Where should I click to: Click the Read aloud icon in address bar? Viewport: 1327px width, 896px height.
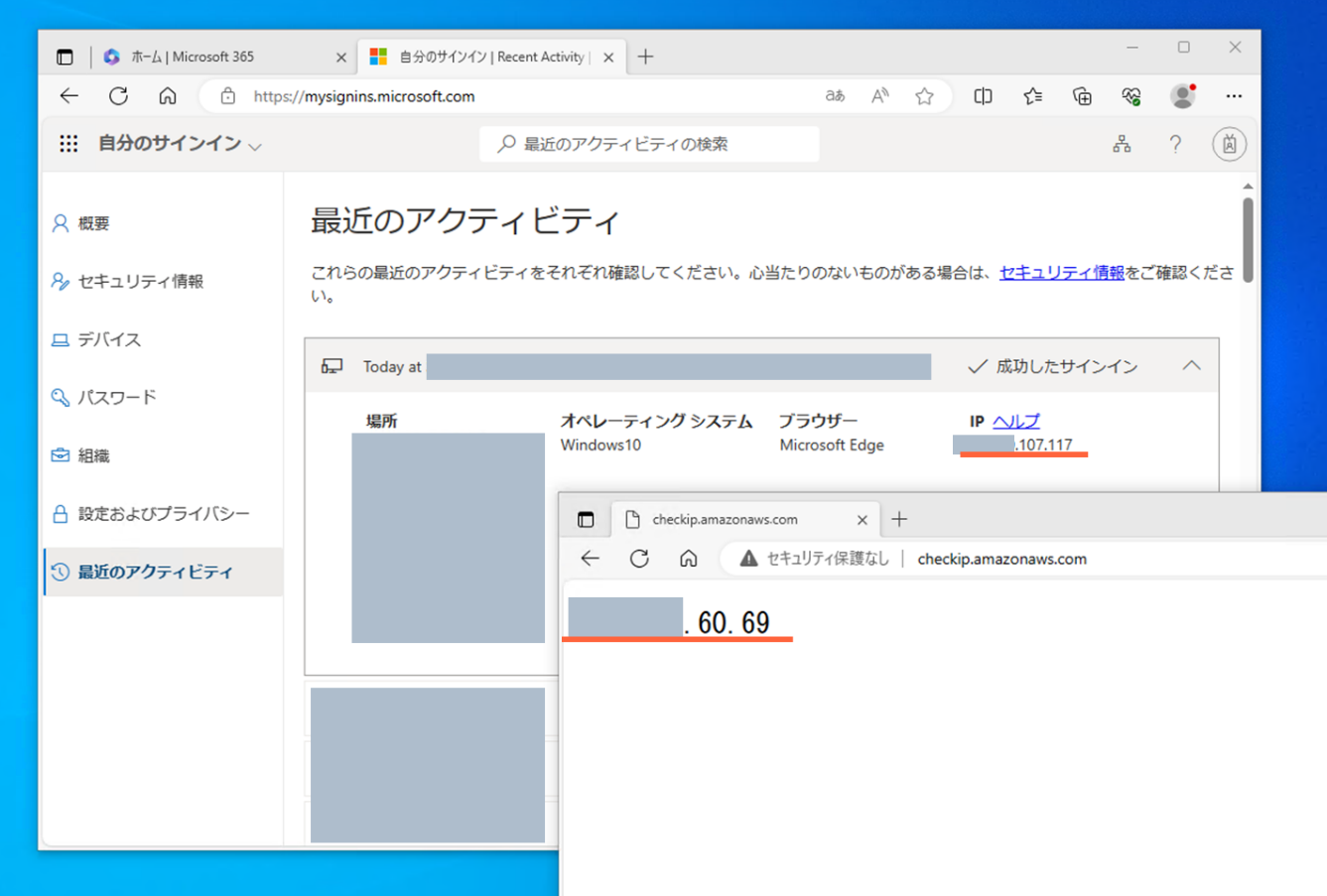(879, 96)
